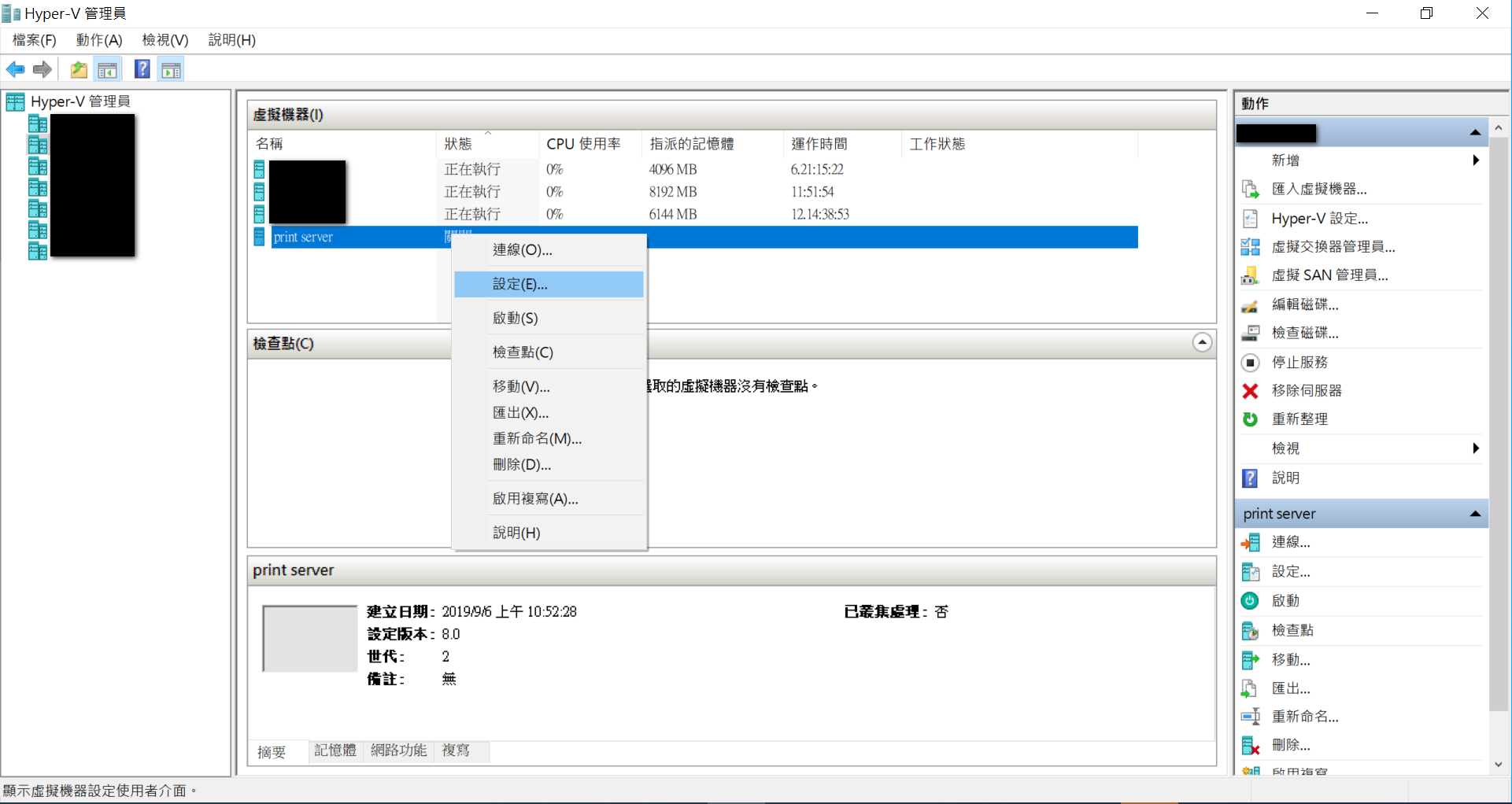
Task: Collapse the print server actions section
Action: pos(1475,514)
